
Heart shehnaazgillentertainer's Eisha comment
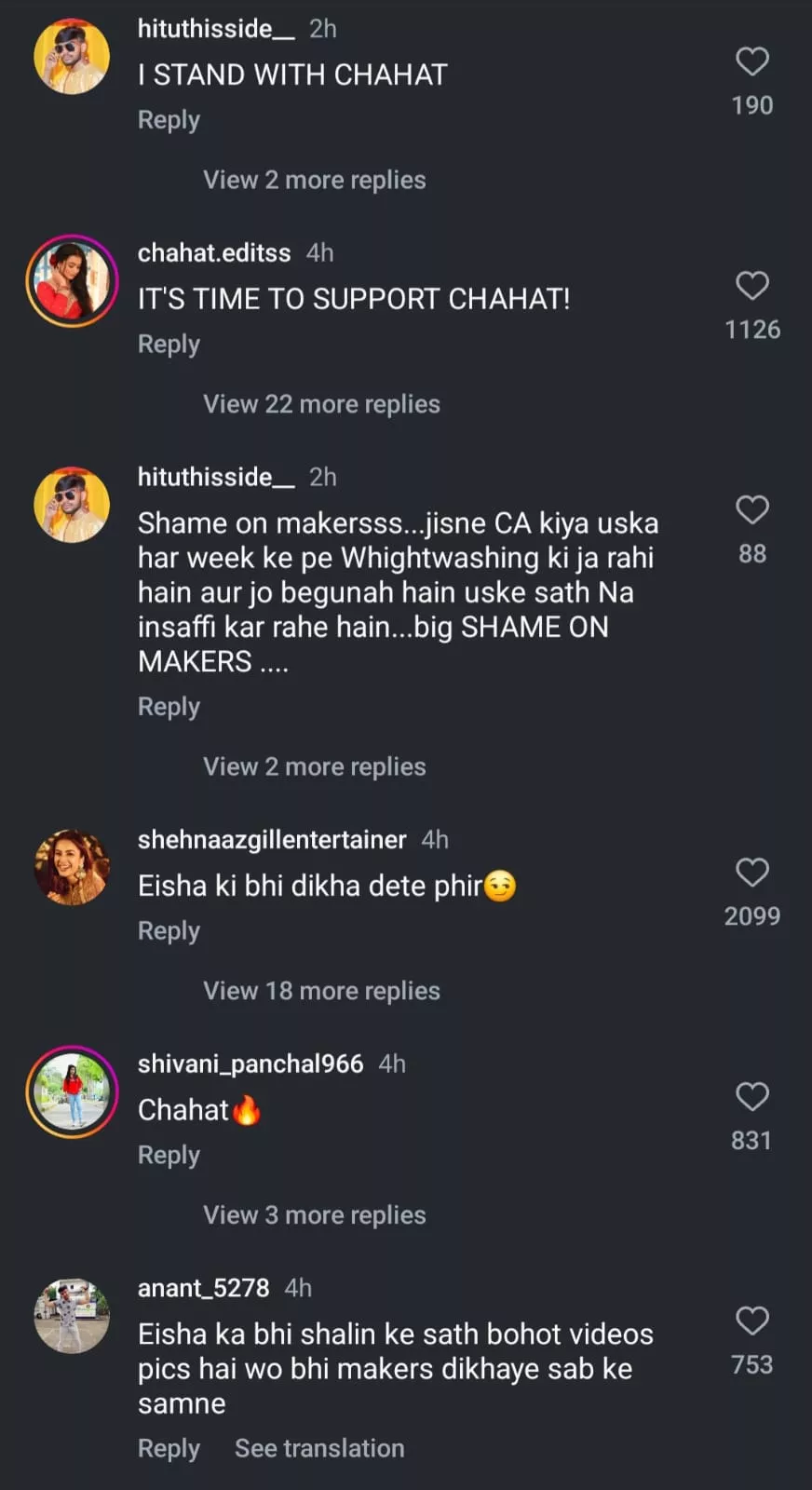pos(751,873)
